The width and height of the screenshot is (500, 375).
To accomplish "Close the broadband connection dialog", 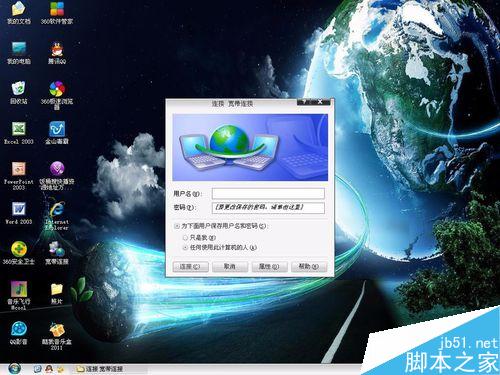I will coord(320,102).
